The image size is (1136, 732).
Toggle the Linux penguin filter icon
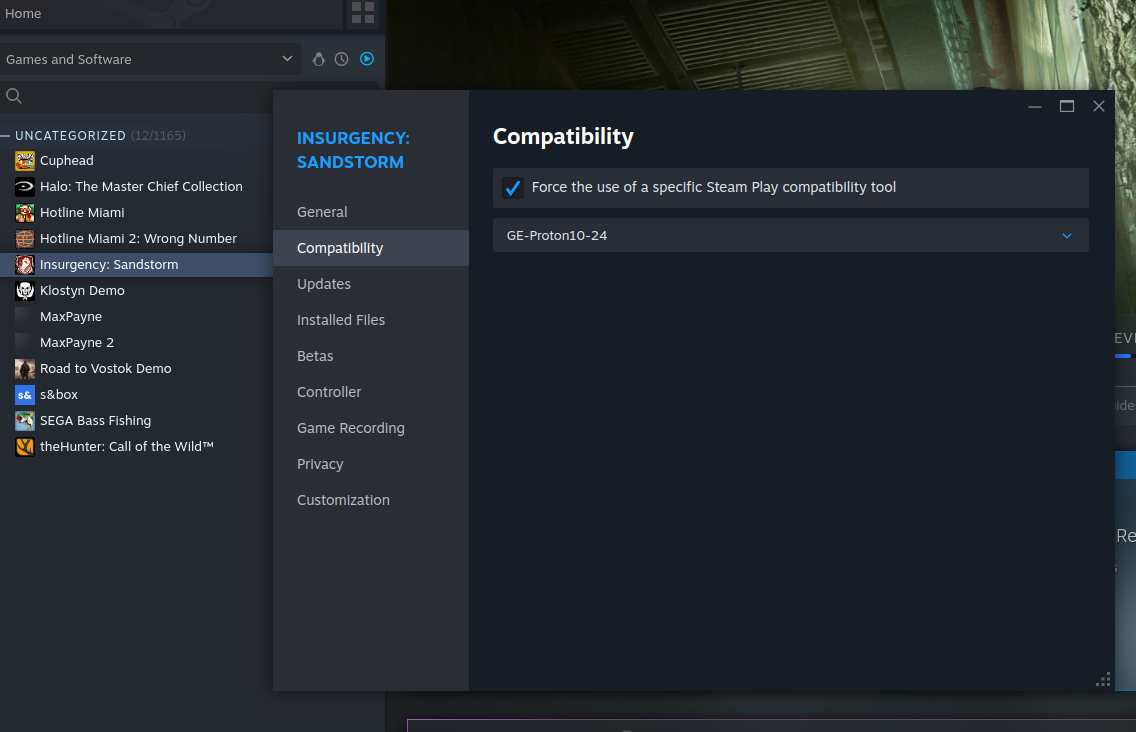[319, 59]
